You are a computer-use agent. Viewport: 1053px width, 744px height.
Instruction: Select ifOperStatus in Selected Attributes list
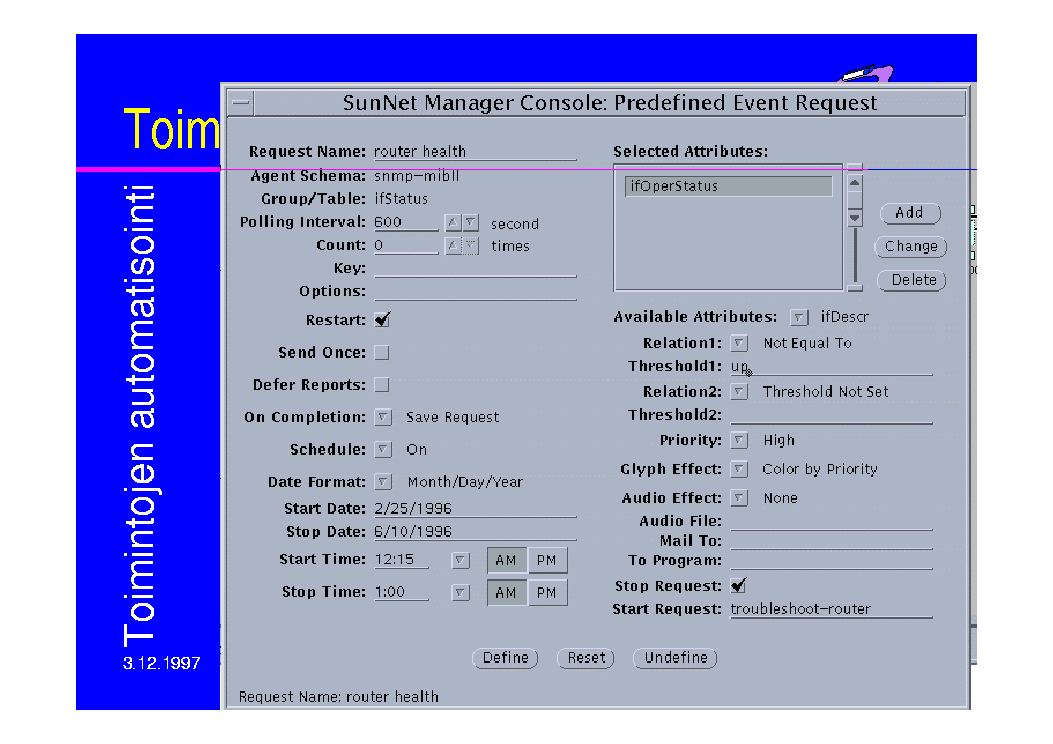click(729, 186)
